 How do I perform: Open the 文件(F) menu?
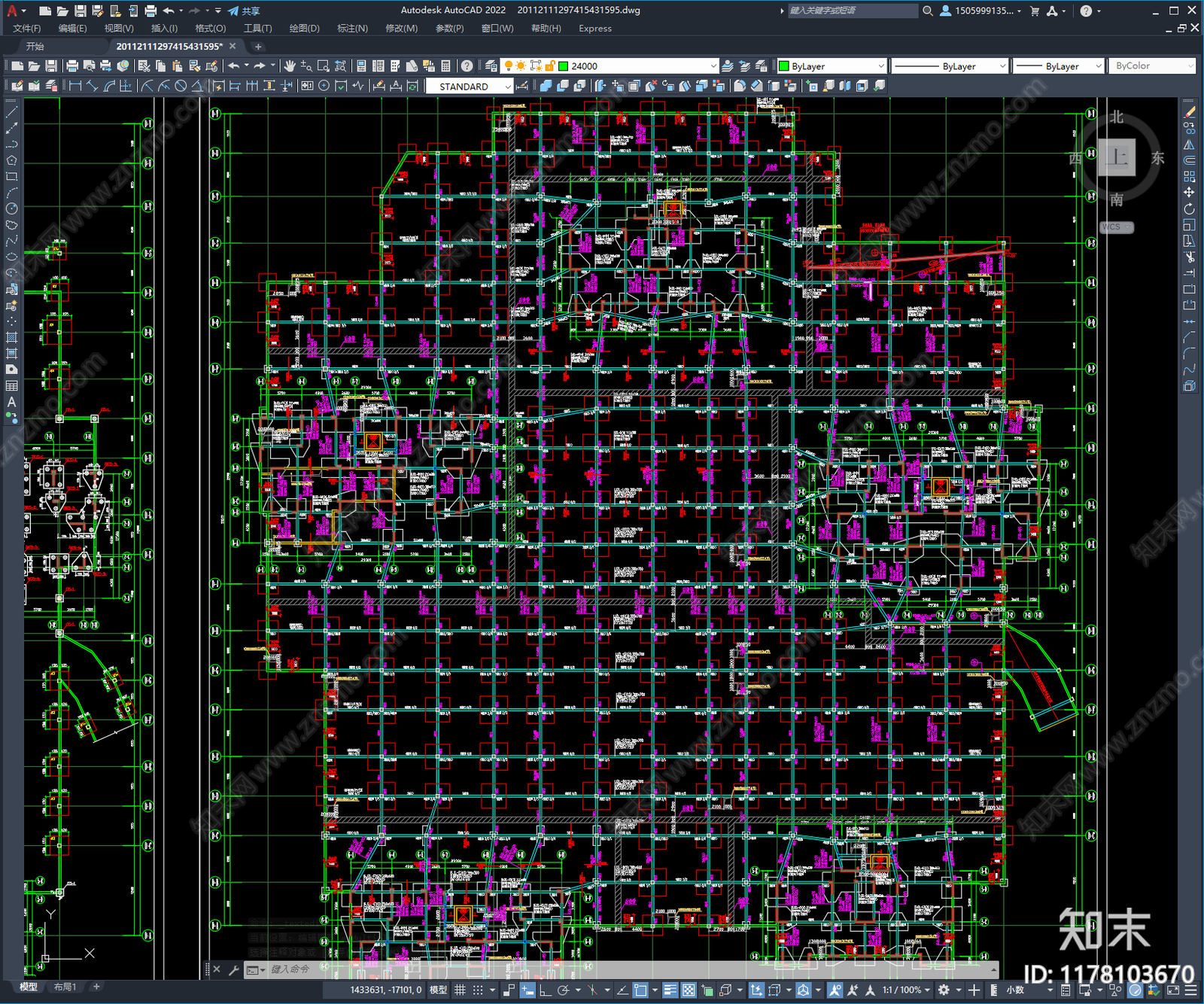[27, 29]
